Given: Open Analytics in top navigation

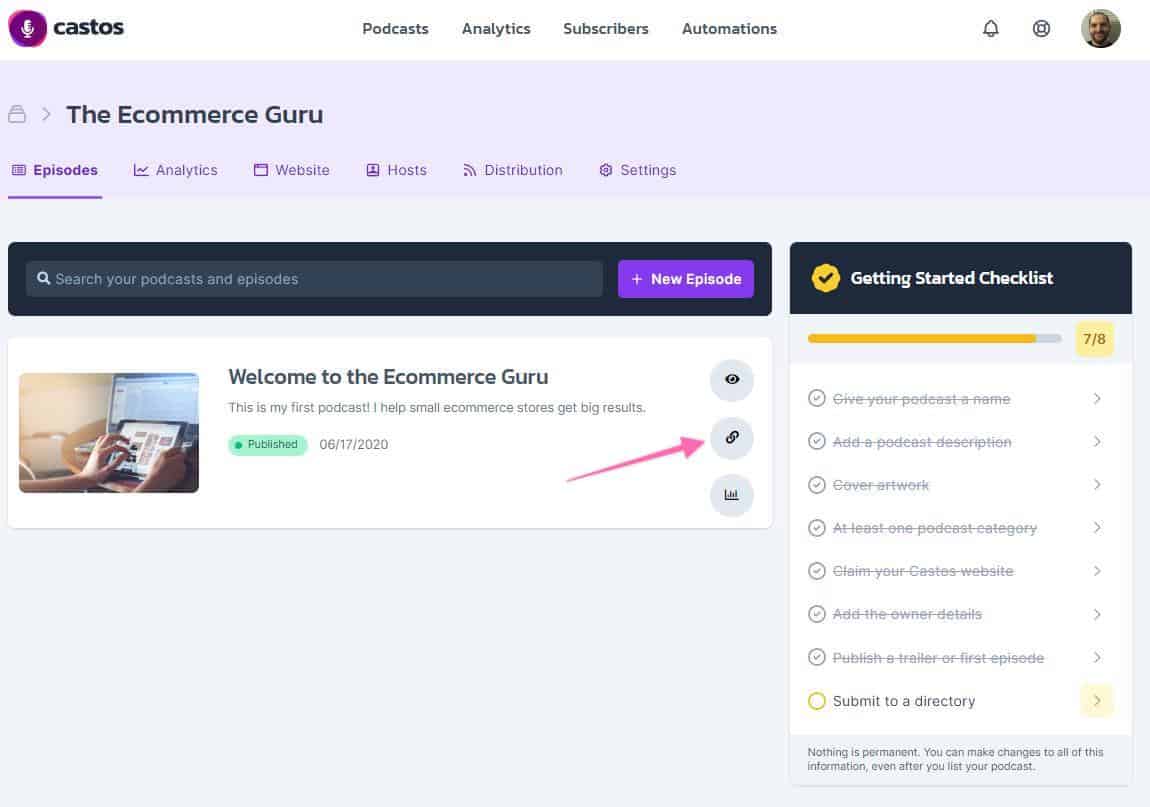Looking at the screenshot, I should coord(496,29).
